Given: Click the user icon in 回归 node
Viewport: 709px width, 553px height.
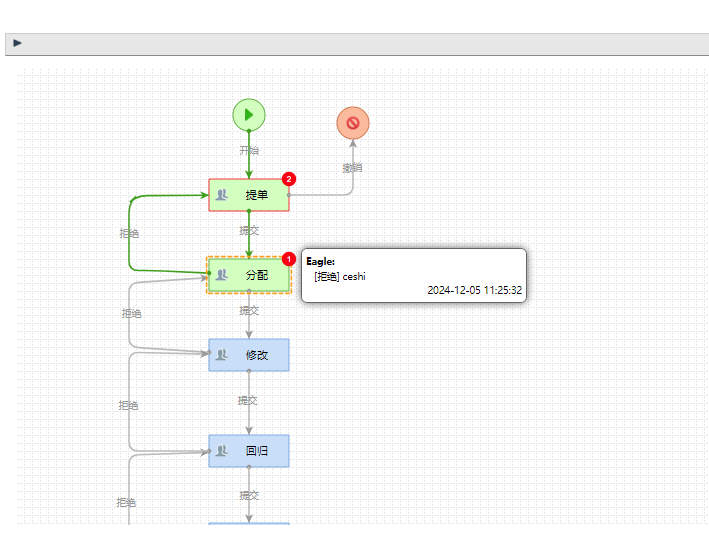Looking at the screenshot, I should point(222,451).
